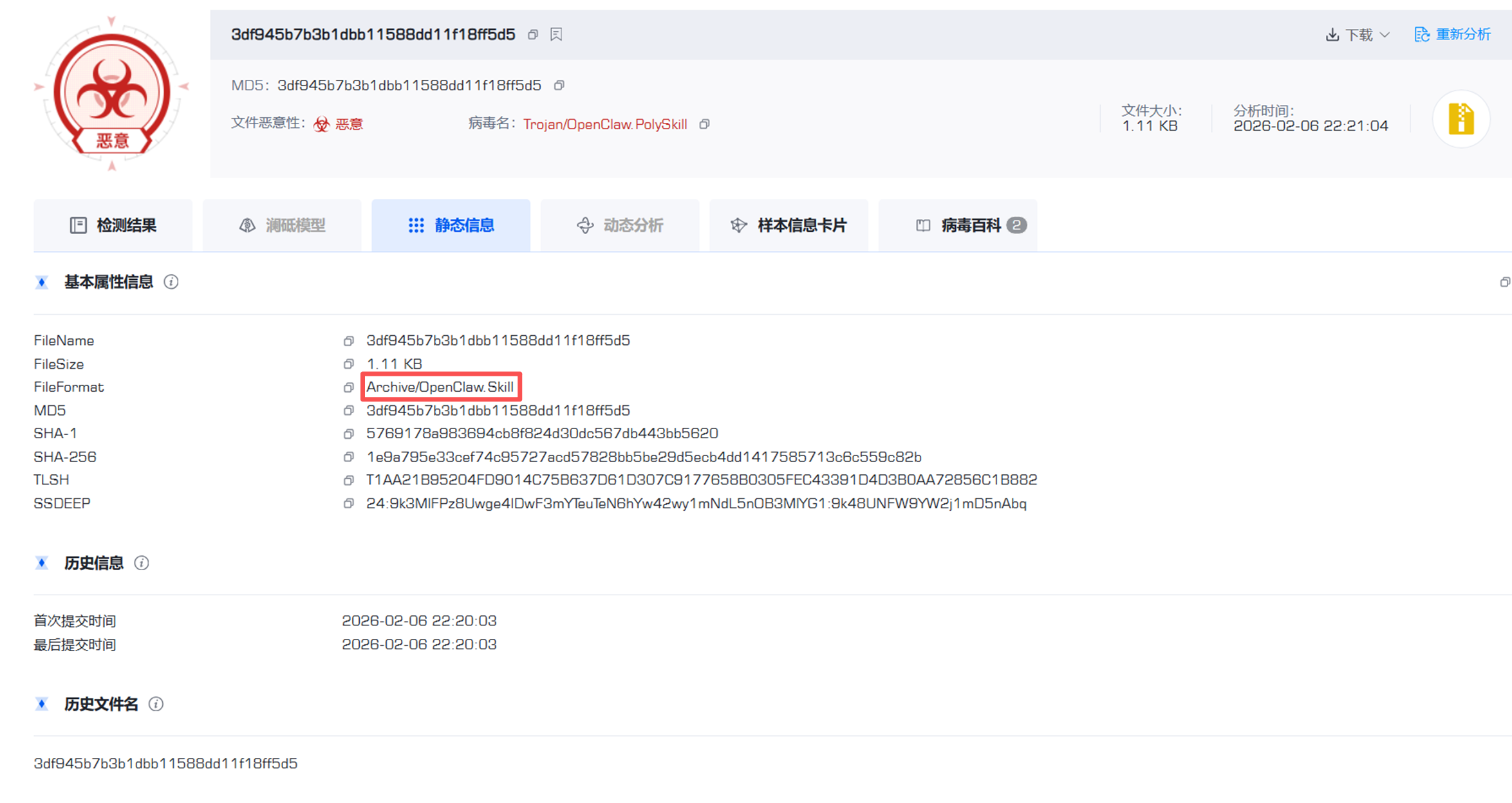Click the yellow archive file type icon
Screen dimensions: 1512x803
coord(1461,119)
